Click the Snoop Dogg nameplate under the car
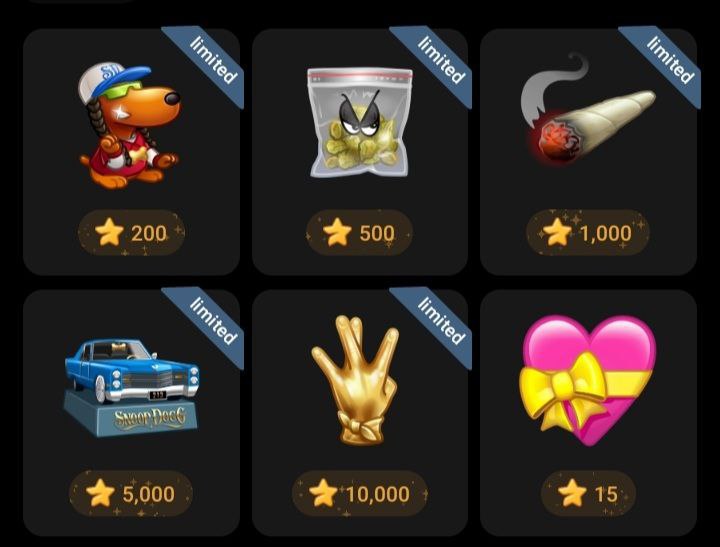Viewport: 720px width, 547px height. pyautogui.click(x=150, y=417)
